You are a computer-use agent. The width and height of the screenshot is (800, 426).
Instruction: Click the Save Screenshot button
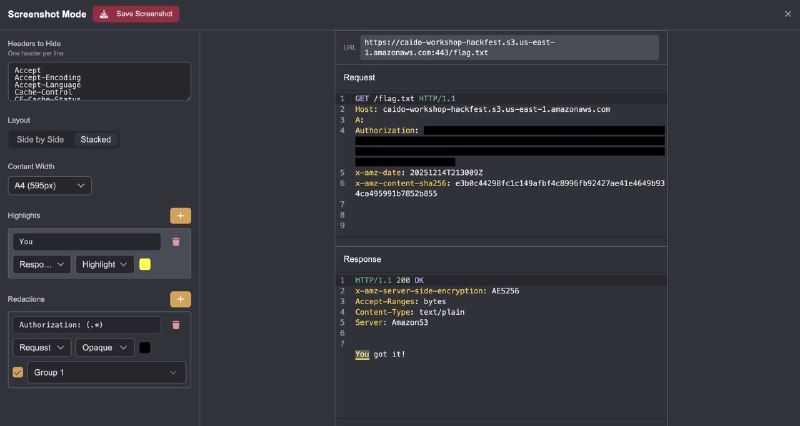135,14
